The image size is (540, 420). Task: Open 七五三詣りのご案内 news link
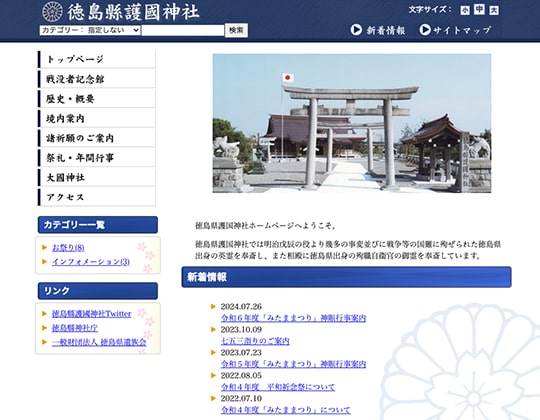point(255,341)
